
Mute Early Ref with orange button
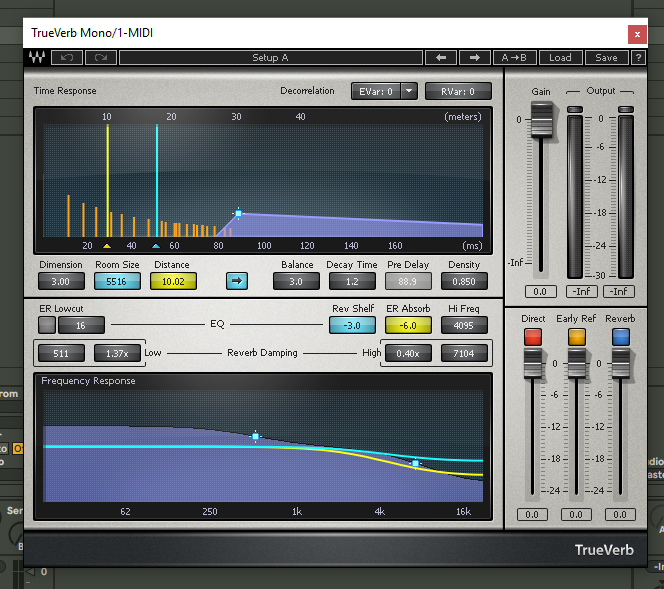[x=576, y=337]
